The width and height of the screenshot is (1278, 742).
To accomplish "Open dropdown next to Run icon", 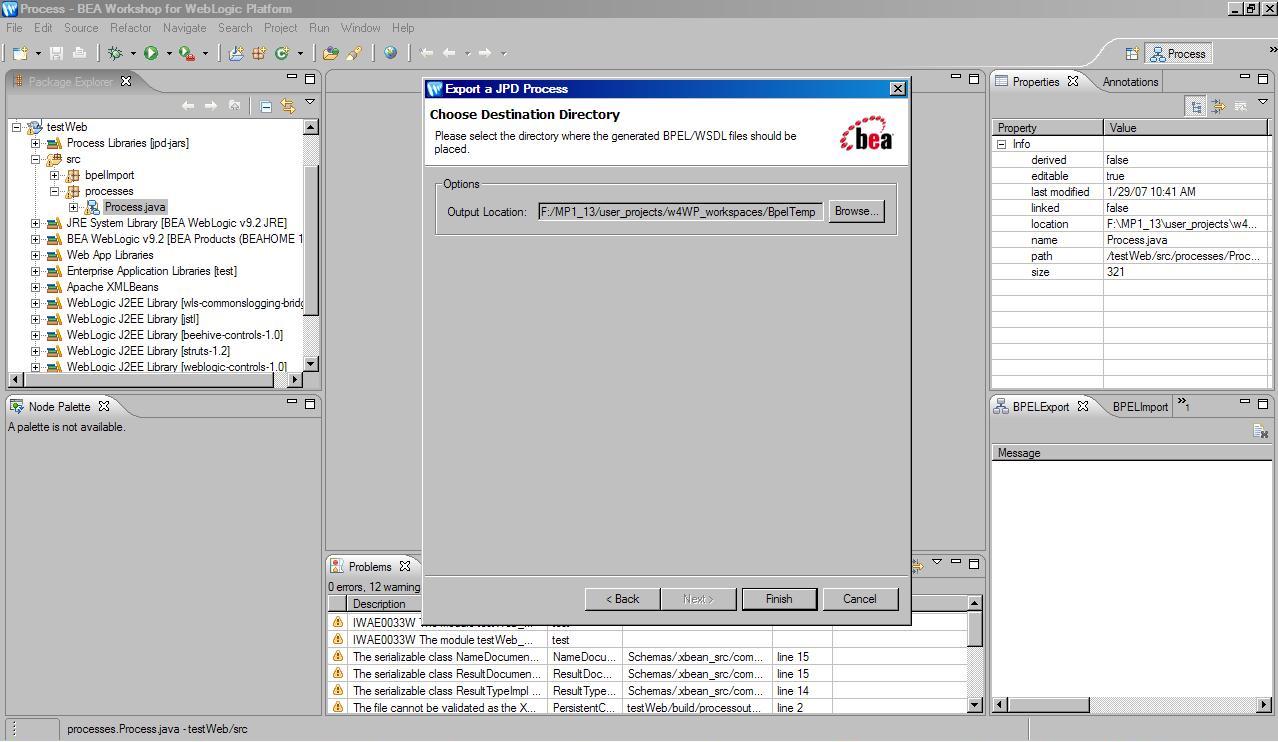I will pos(169,54).
